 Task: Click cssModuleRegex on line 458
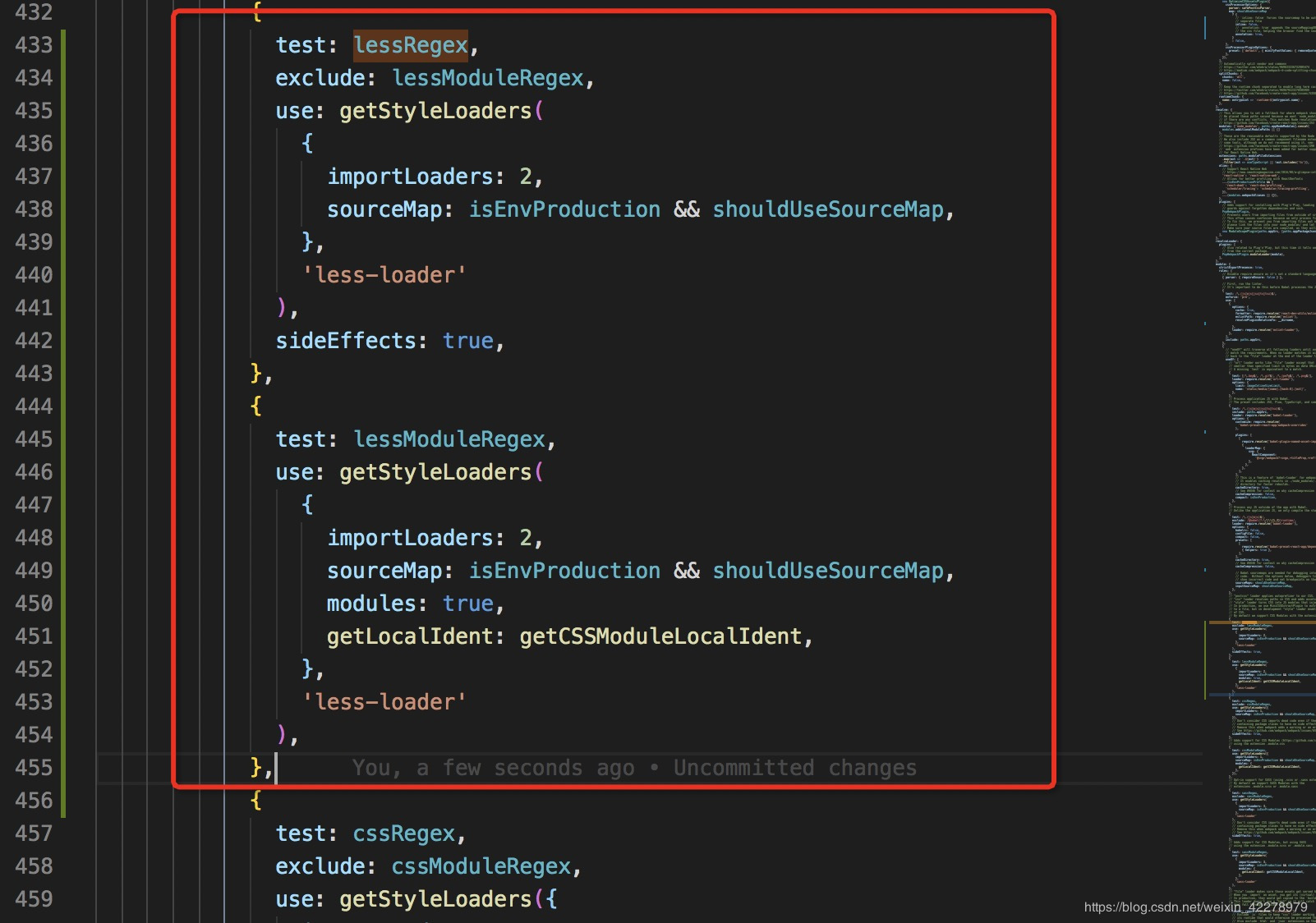coord(481,866)
